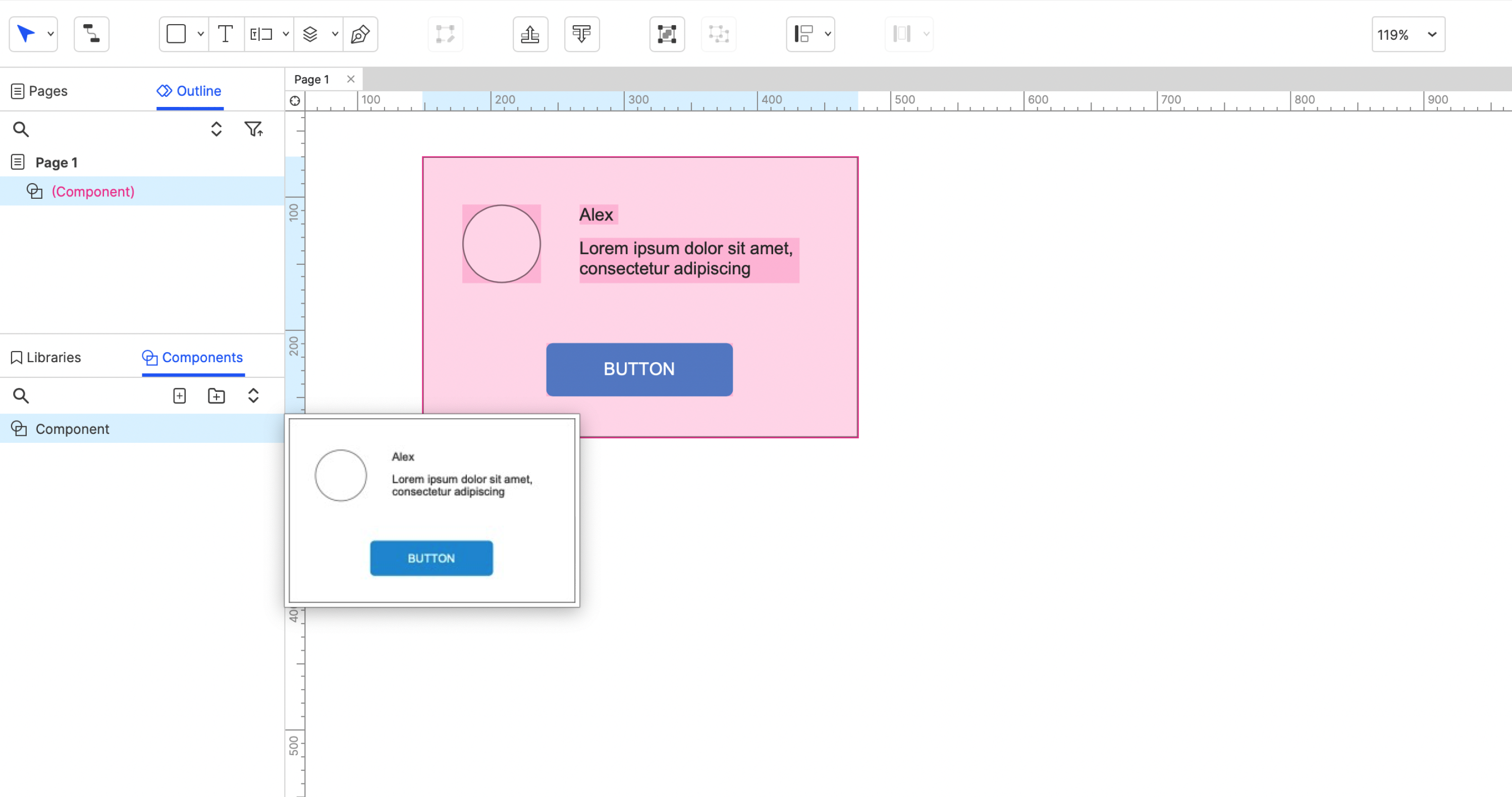Select the Pen drawing tool
The height and width of the screenshot is (797, 1512).
(x=360, y=34)
